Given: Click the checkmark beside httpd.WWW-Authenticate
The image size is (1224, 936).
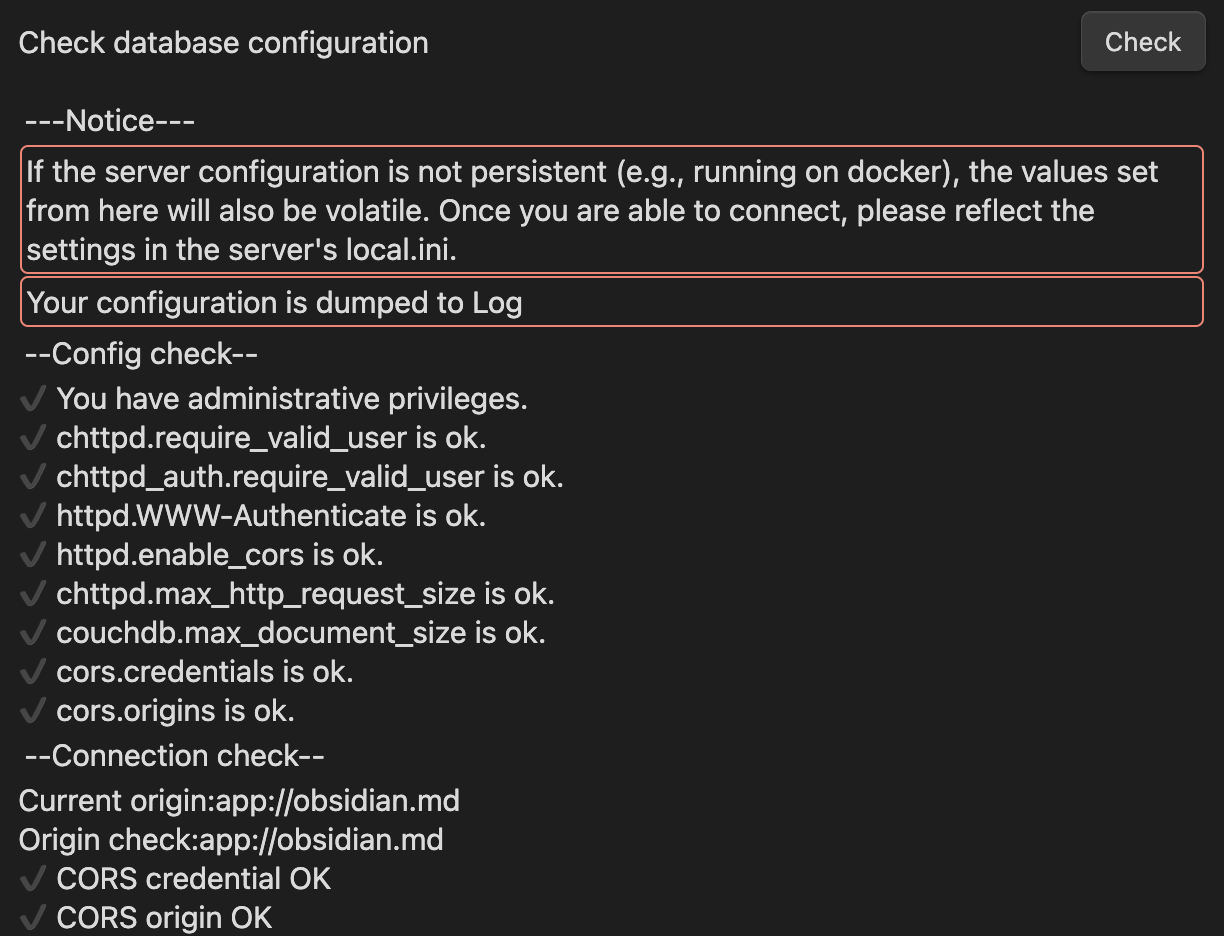Looking at the screenshot, I should (33, 517).
